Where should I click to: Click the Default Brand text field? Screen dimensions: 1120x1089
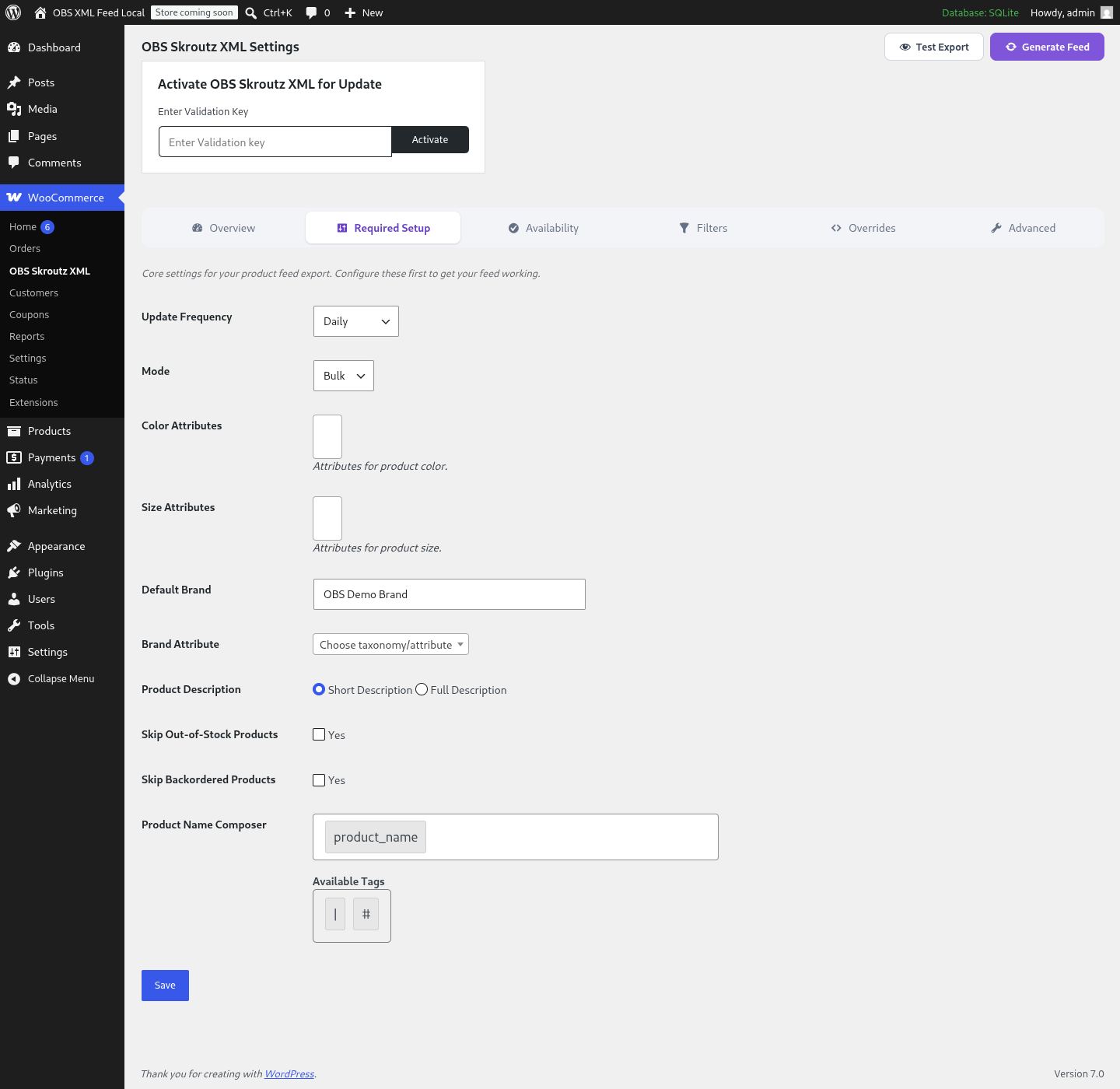pyautogui.click(x=449, y=594)
